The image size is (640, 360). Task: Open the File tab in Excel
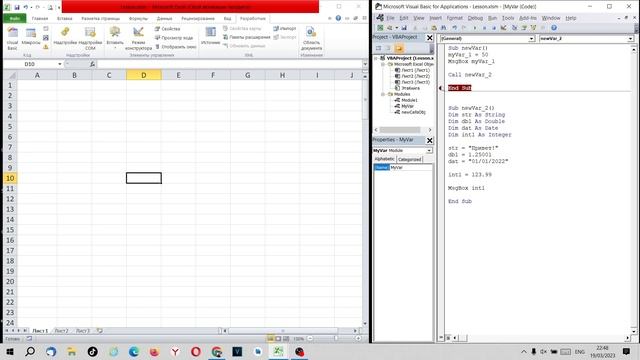(x=15, y=18)
